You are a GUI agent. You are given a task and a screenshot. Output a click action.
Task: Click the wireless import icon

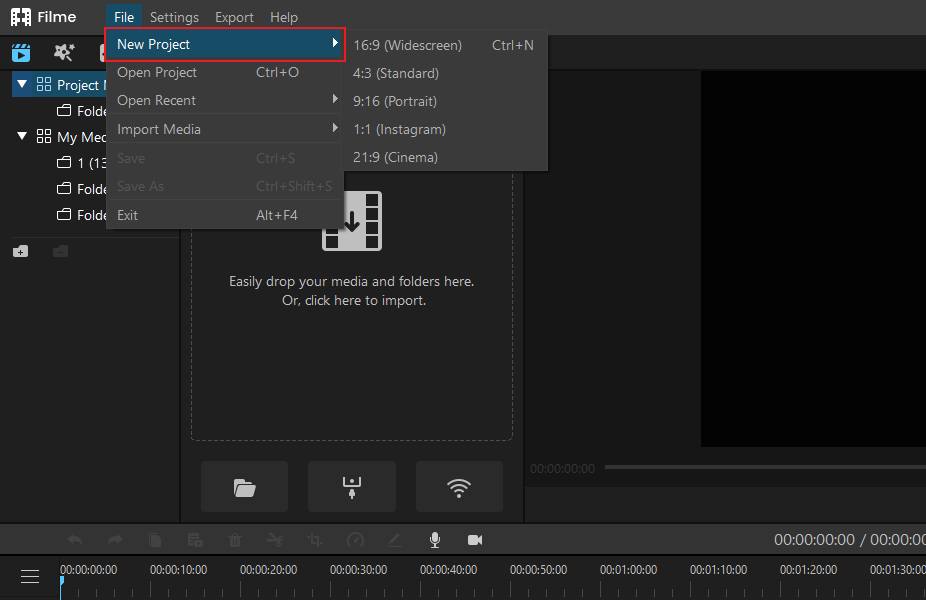pos(459,487)
